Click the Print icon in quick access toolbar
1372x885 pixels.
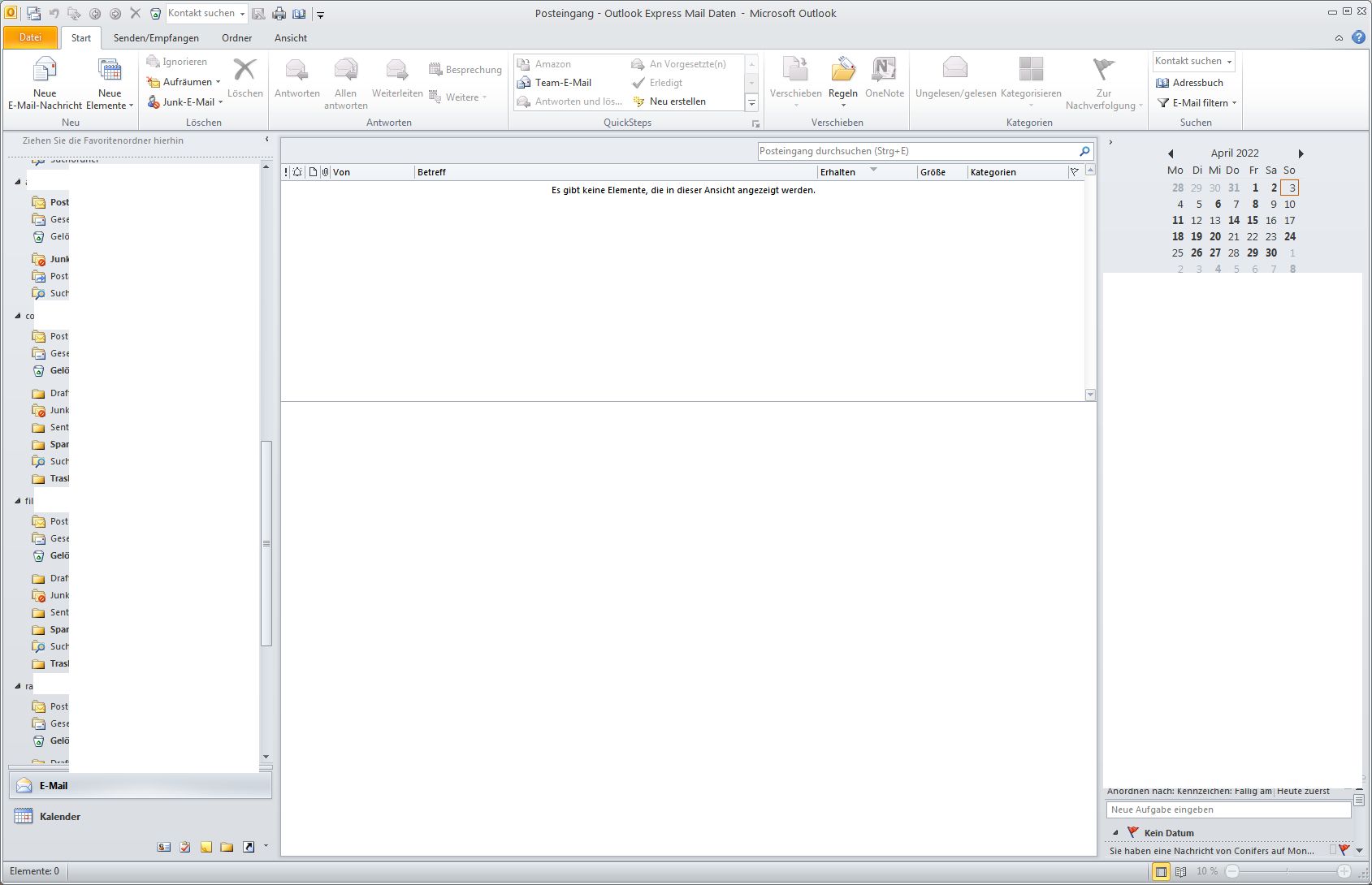[279, 13]
